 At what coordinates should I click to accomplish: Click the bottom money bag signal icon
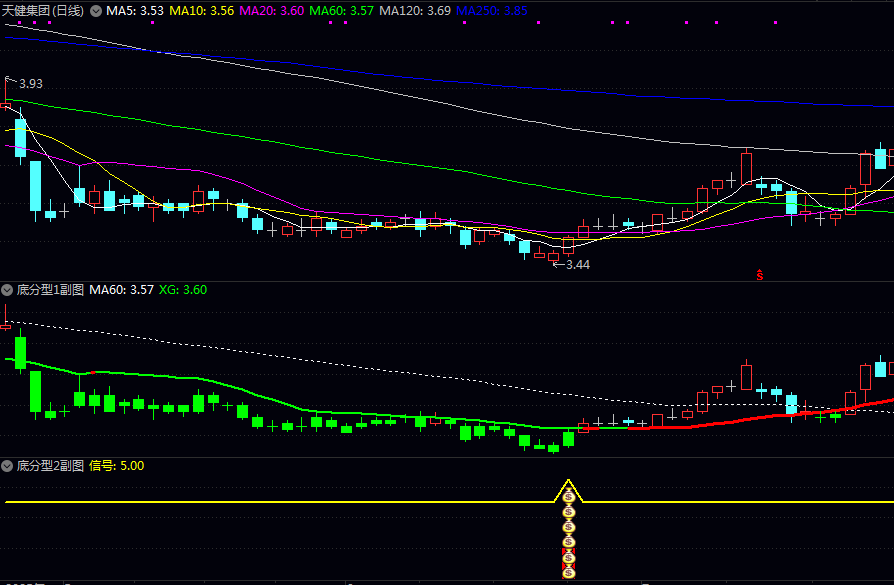tap(568, 571)
